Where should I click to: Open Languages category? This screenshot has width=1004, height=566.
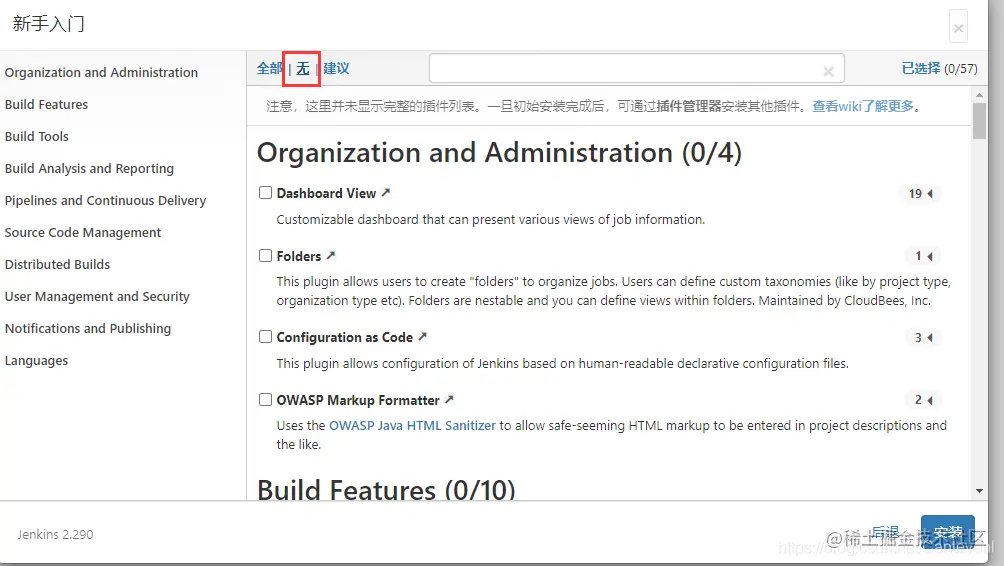point(36,360)
